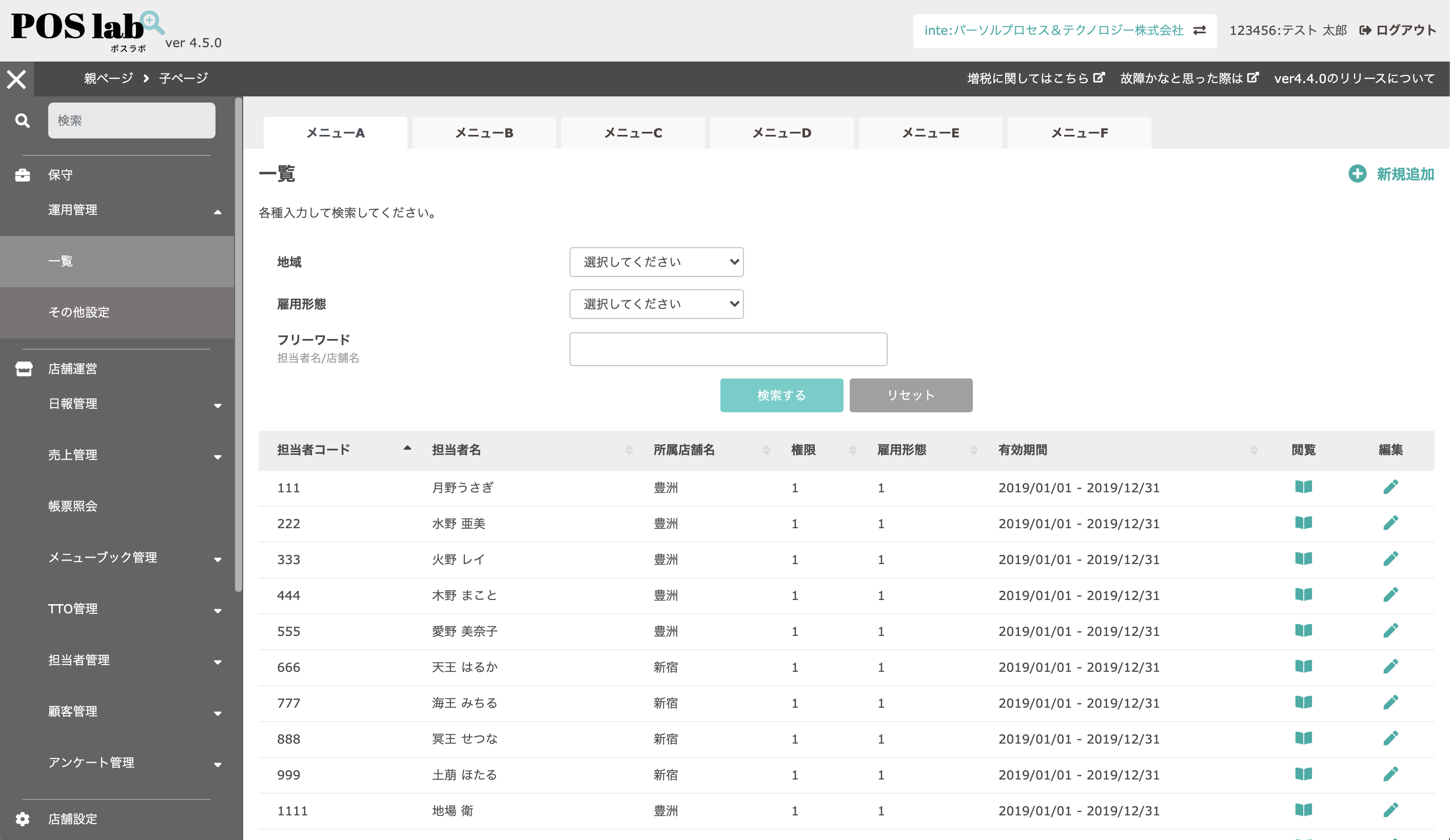
Task: Switch to the メニューA tab
Action: (x=336, y=133)
